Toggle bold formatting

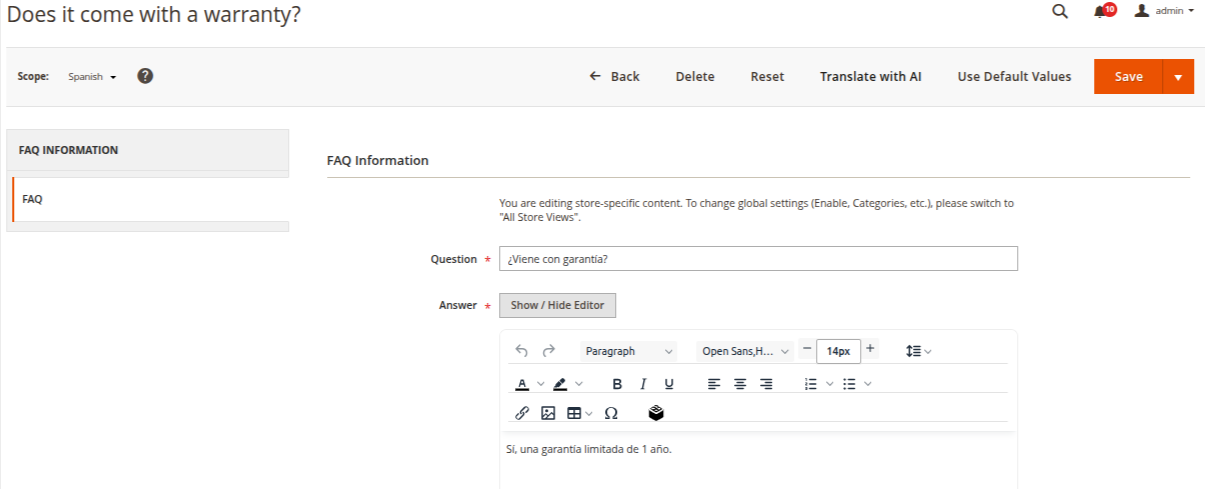(x=617, y=384)
